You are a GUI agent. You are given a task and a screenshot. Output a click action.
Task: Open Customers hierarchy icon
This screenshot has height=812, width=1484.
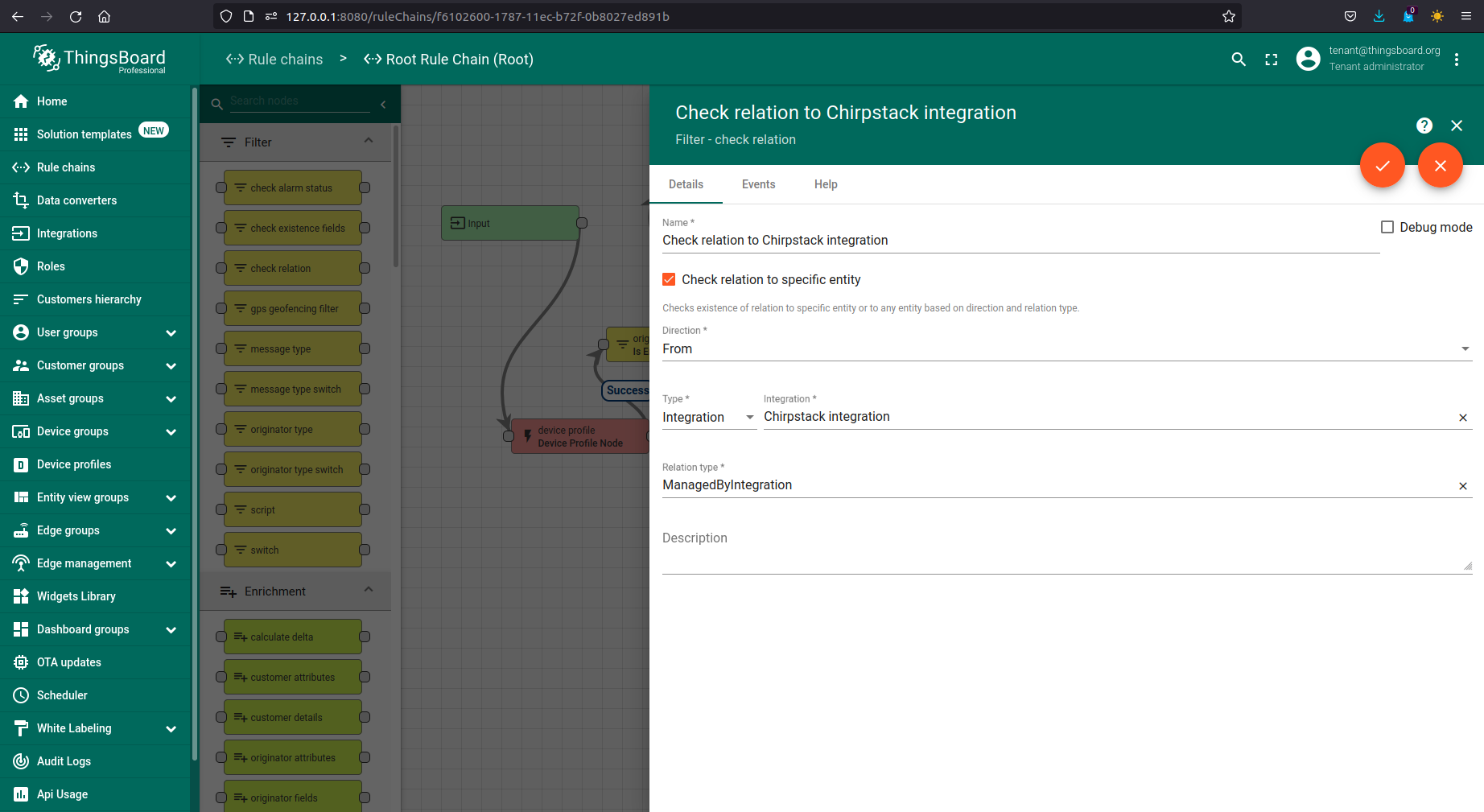[21, 299]
